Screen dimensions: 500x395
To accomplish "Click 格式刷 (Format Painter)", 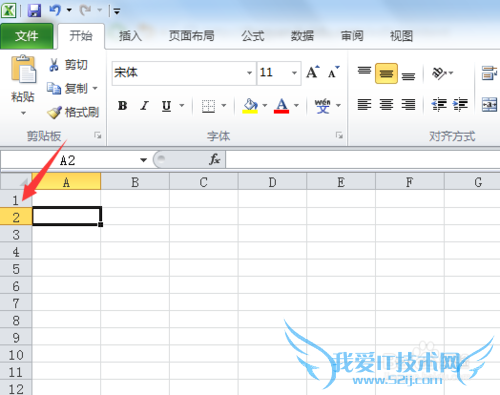I will (x=73, y=112).
